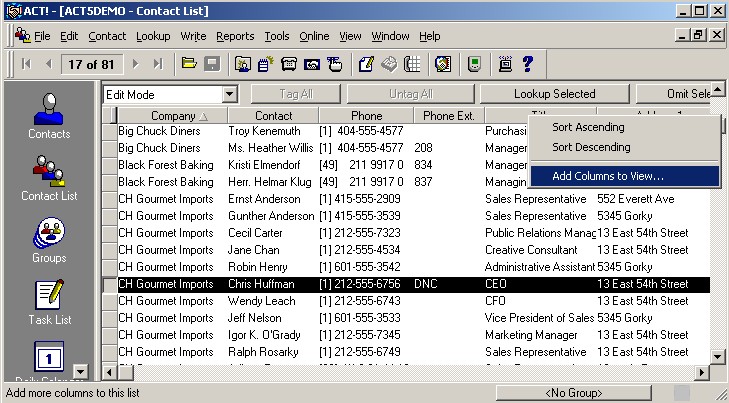The image size is (729, 403).
Task: Click the Lookup Selected button
Action: (x=554, y=94)
